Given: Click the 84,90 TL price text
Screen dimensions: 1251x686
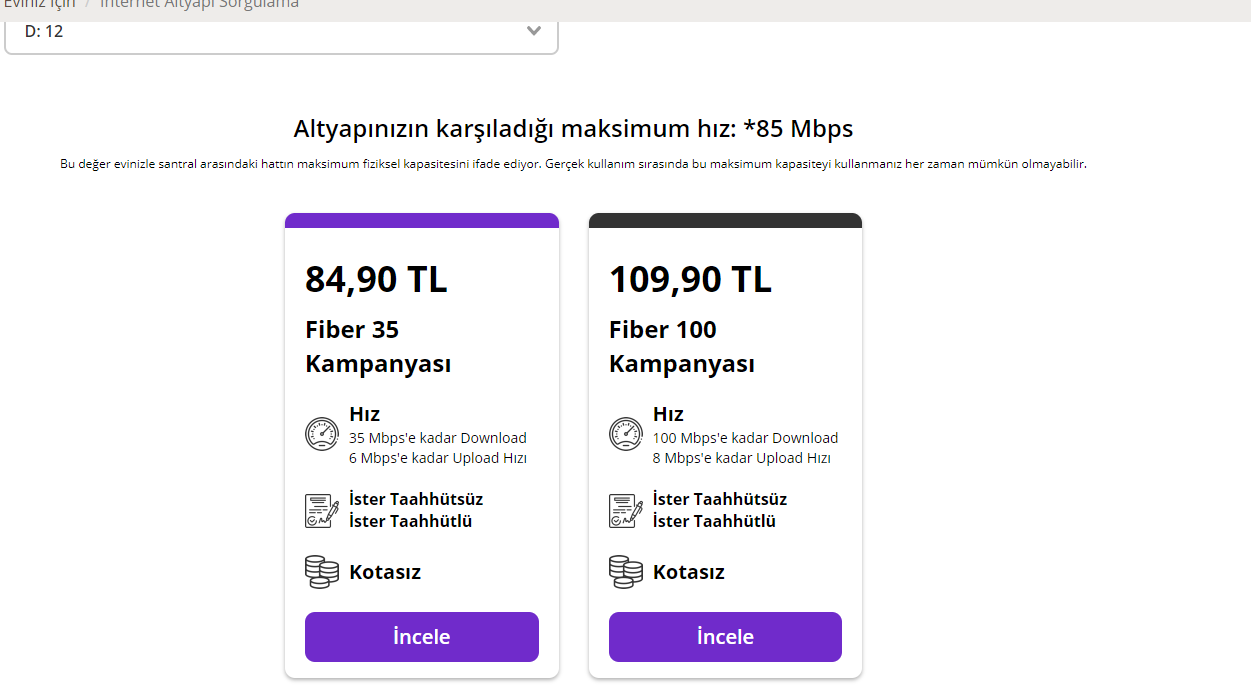Looking at the screenshot, I should [376, 280].
